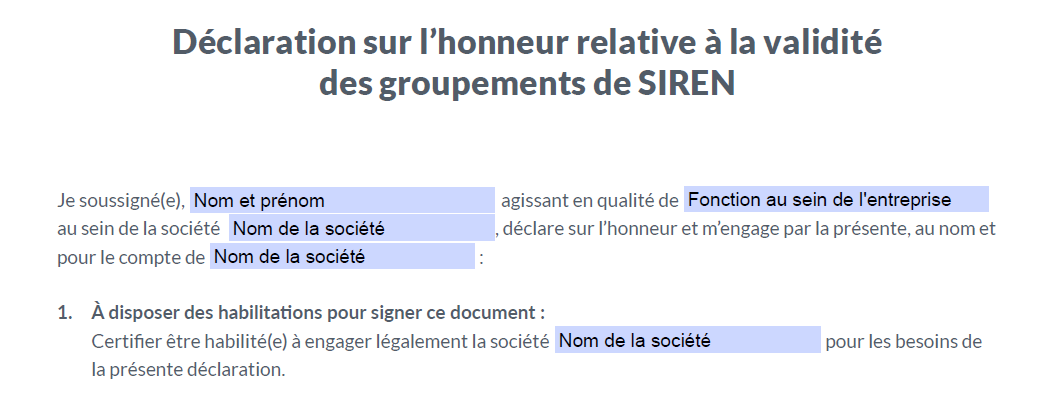1058x404 pixels.
Task: Click the text "pour le compte de"
Action: [131, 257]
